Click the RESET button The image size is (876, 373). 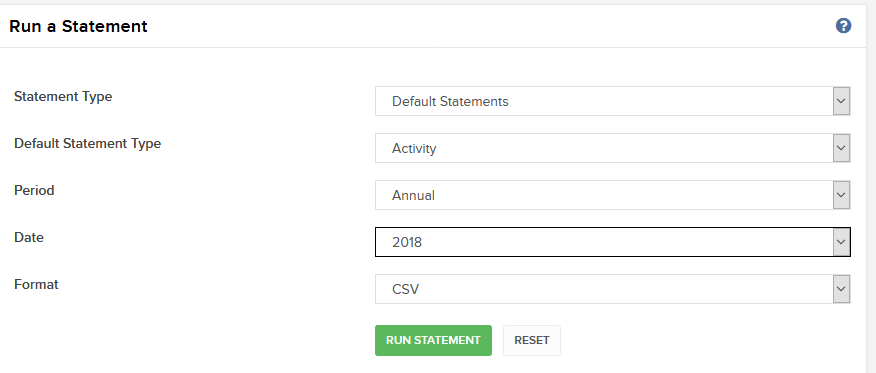click(x=532, y=341)
